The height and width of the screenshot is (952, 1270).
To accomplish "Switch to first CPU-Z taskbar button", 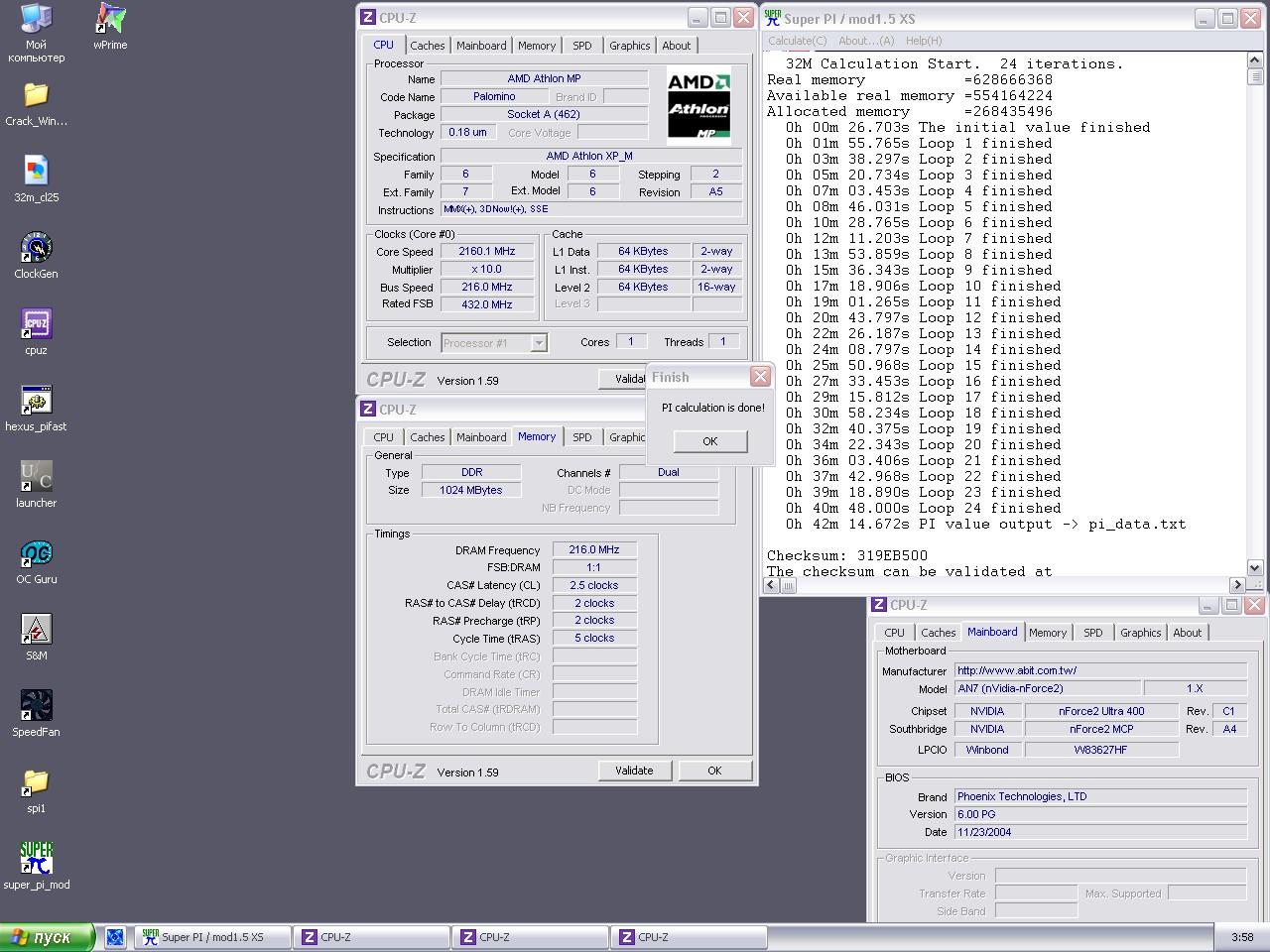I will click(x=372, y=937).
